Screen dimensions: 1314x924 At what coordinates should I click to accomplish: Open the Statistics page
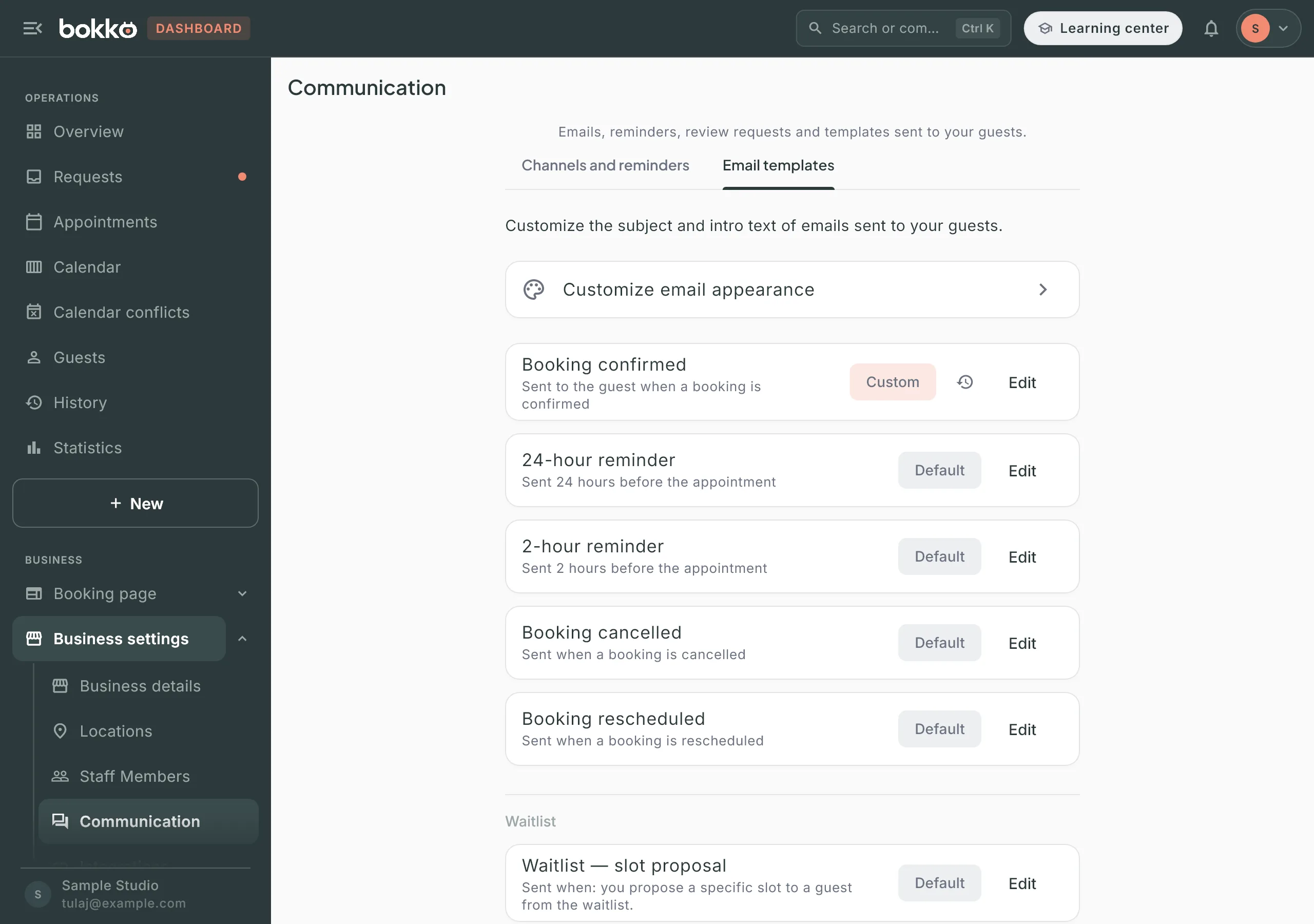click(136, 448)
